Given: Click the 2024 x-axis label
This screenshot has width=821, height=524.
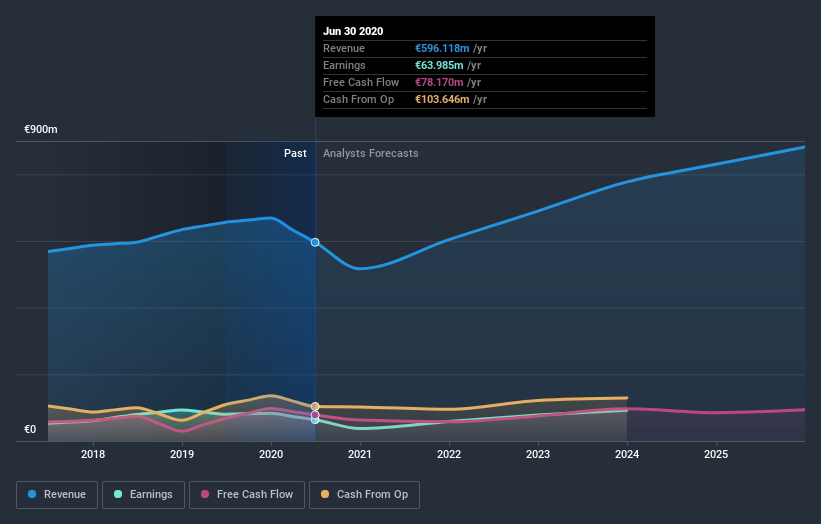Looking at the screenshot, I should (627, 454).
